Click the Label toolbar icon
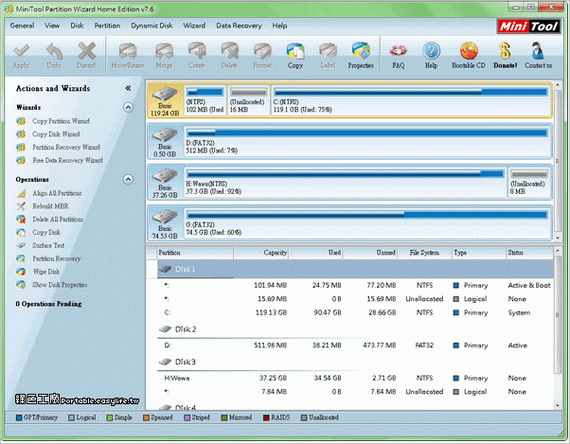Screen dimensions: 570x444 click(328, 51)
